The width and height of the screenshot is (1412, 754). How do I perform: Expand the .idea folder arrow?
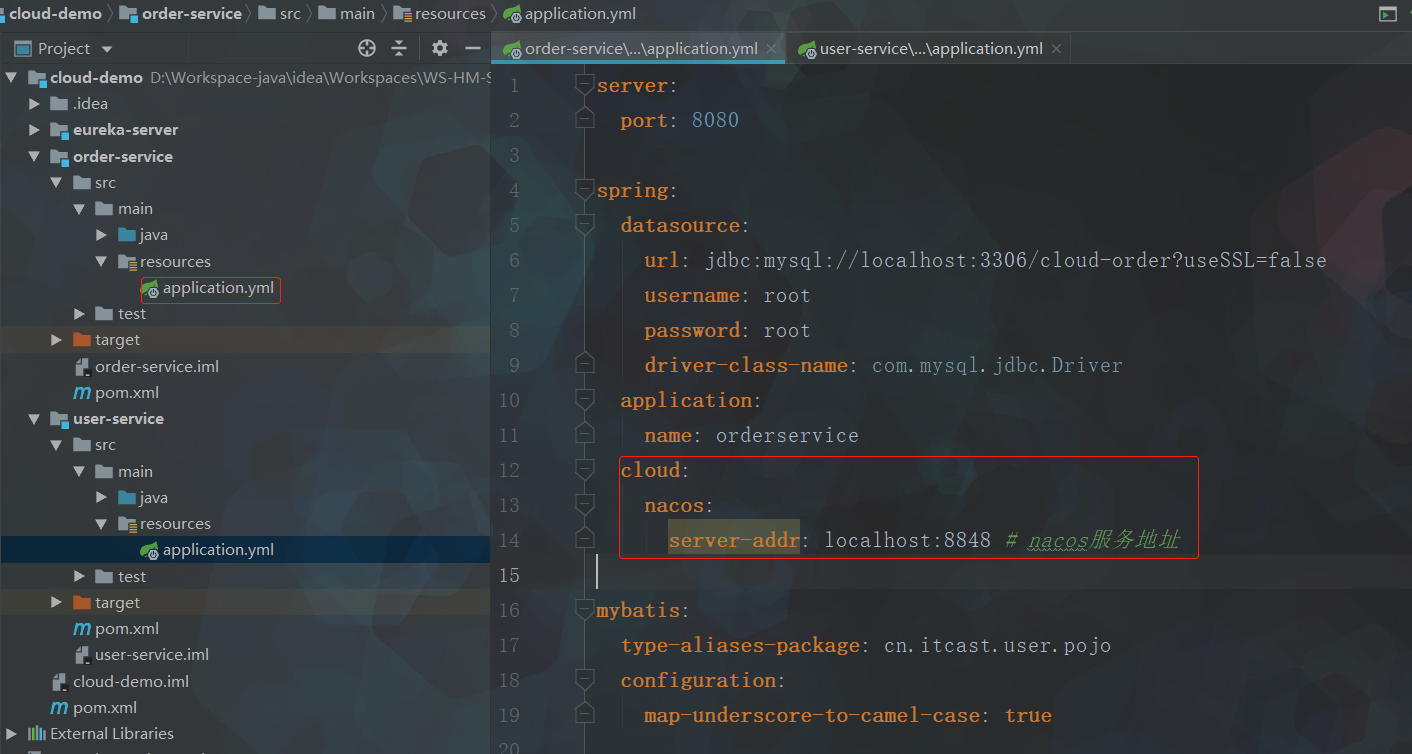35,104
